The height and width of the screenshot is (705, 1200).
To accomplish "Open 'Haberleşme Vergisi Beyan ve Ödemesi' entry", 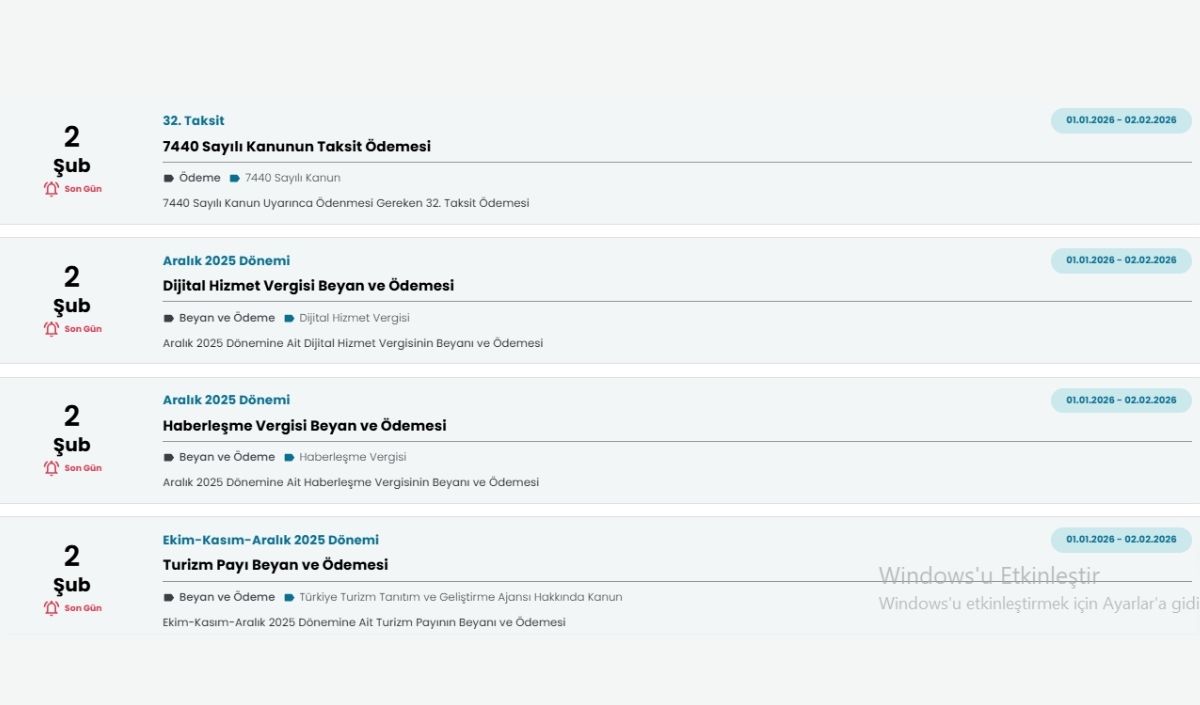I will 304,426.
